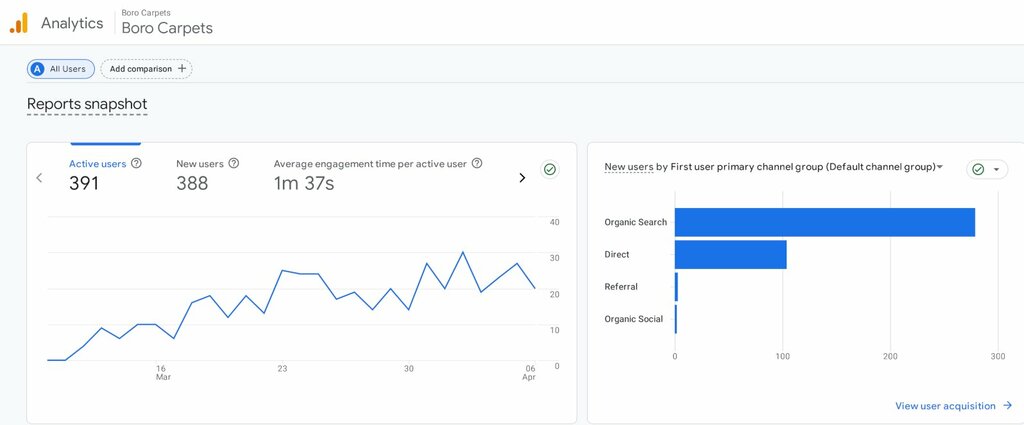Image resolution: width=1024 pixels, height=425 pixels.
Task: Click the underlined New users metric label
Action: tap(628, 167)
